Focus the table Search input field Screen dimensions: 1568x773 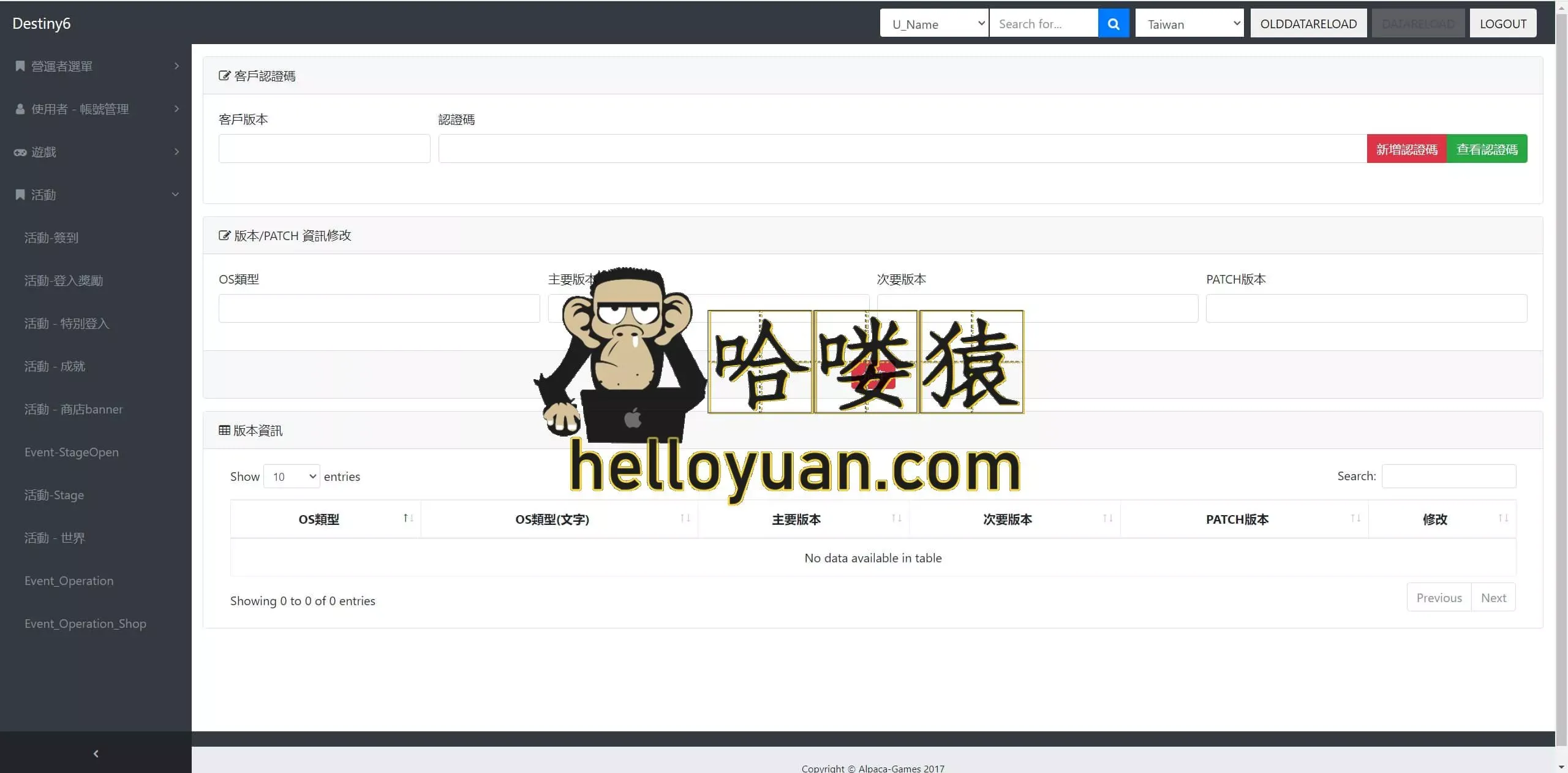[1449, 476]
